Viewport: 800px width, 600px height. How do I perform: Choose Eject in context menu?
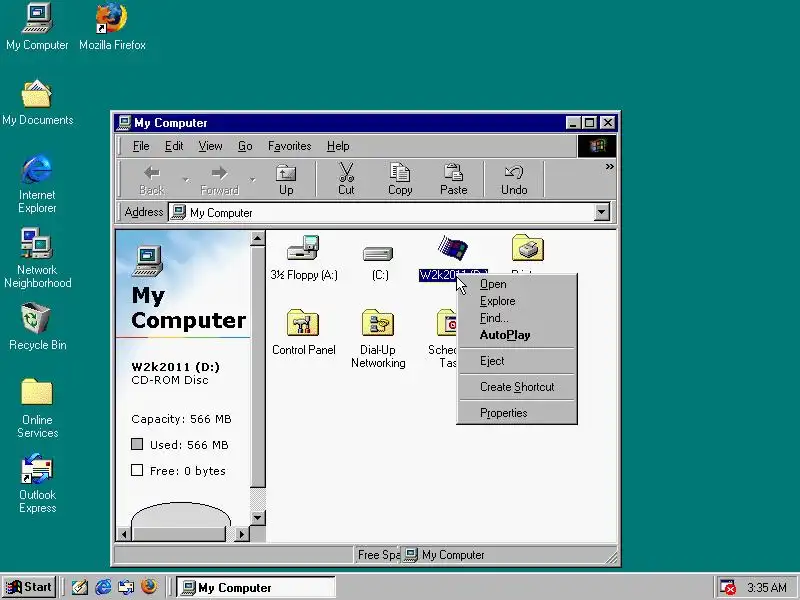[x=517, y=361]
